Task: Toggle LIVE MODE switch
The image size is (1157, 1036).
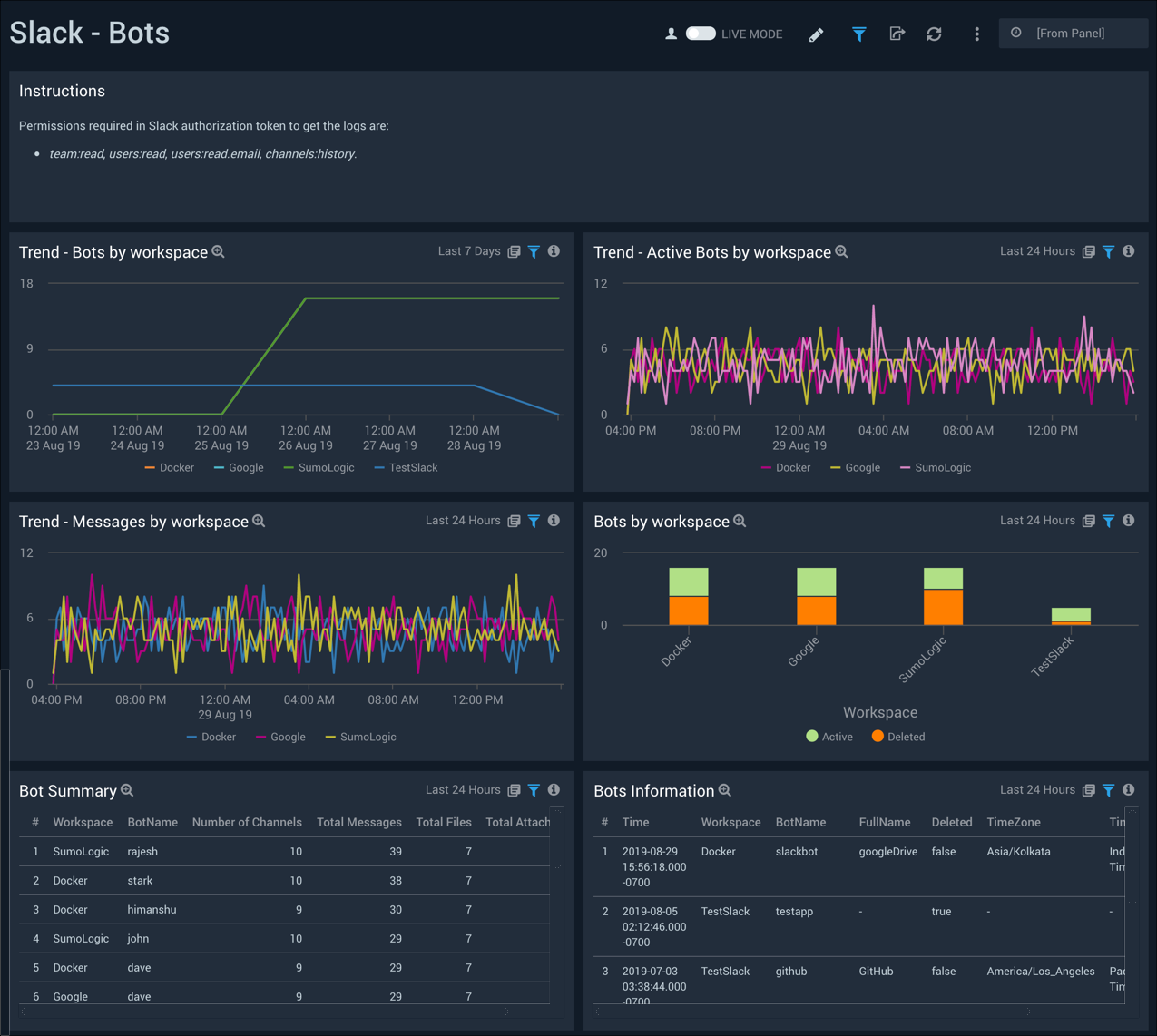Action: [701, 33]
